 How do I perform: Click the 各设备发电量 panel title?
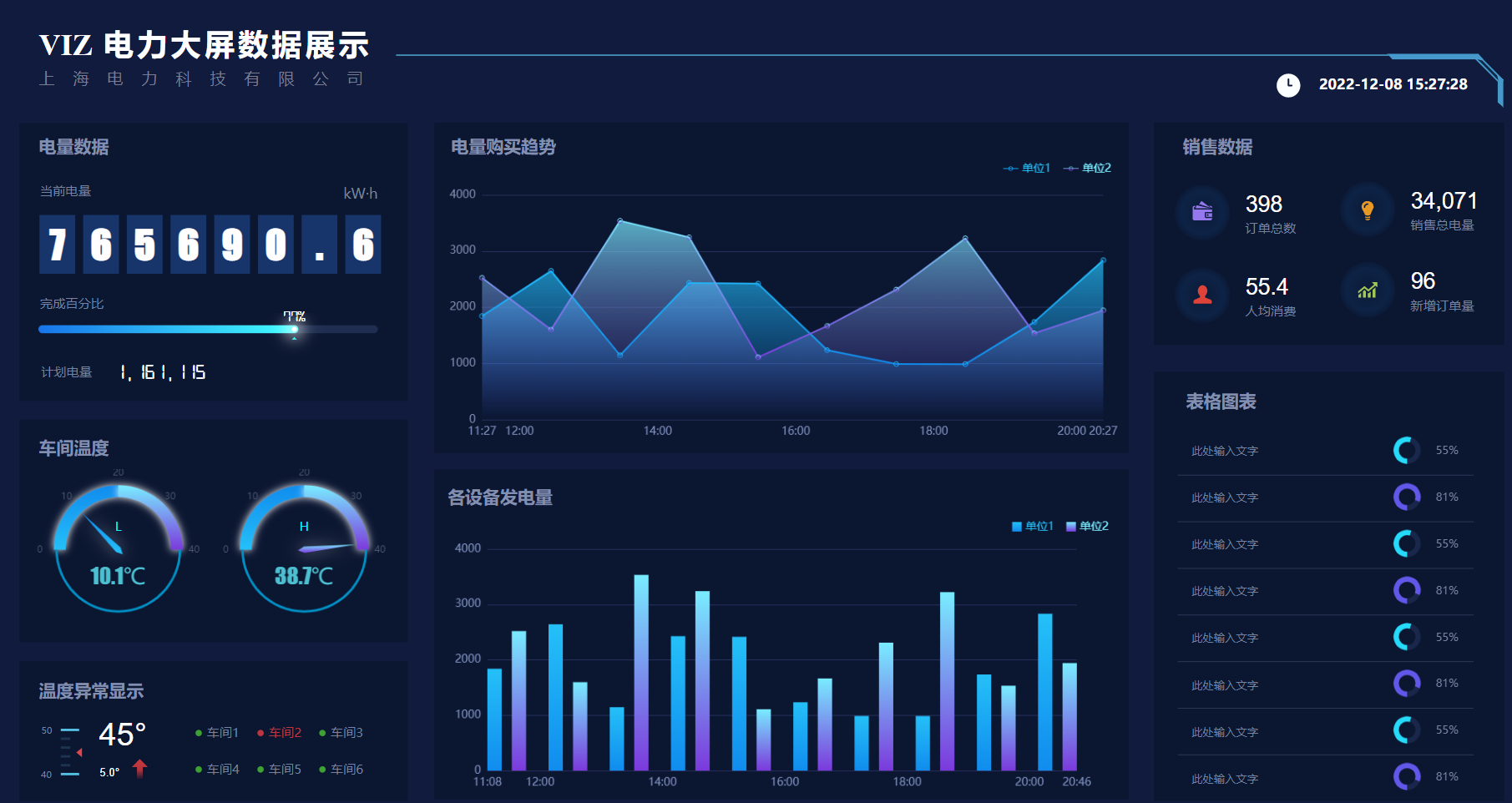point(501,498)
